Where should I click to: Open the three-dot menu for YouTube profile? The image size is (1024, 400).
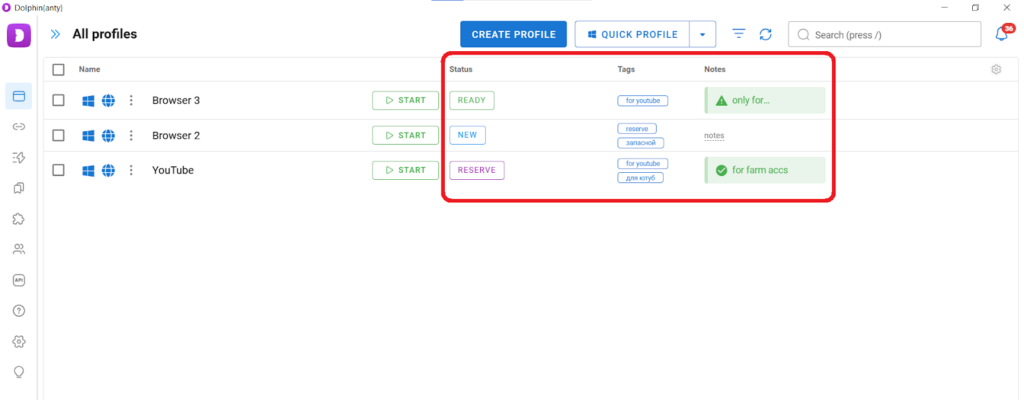(131, 170)
